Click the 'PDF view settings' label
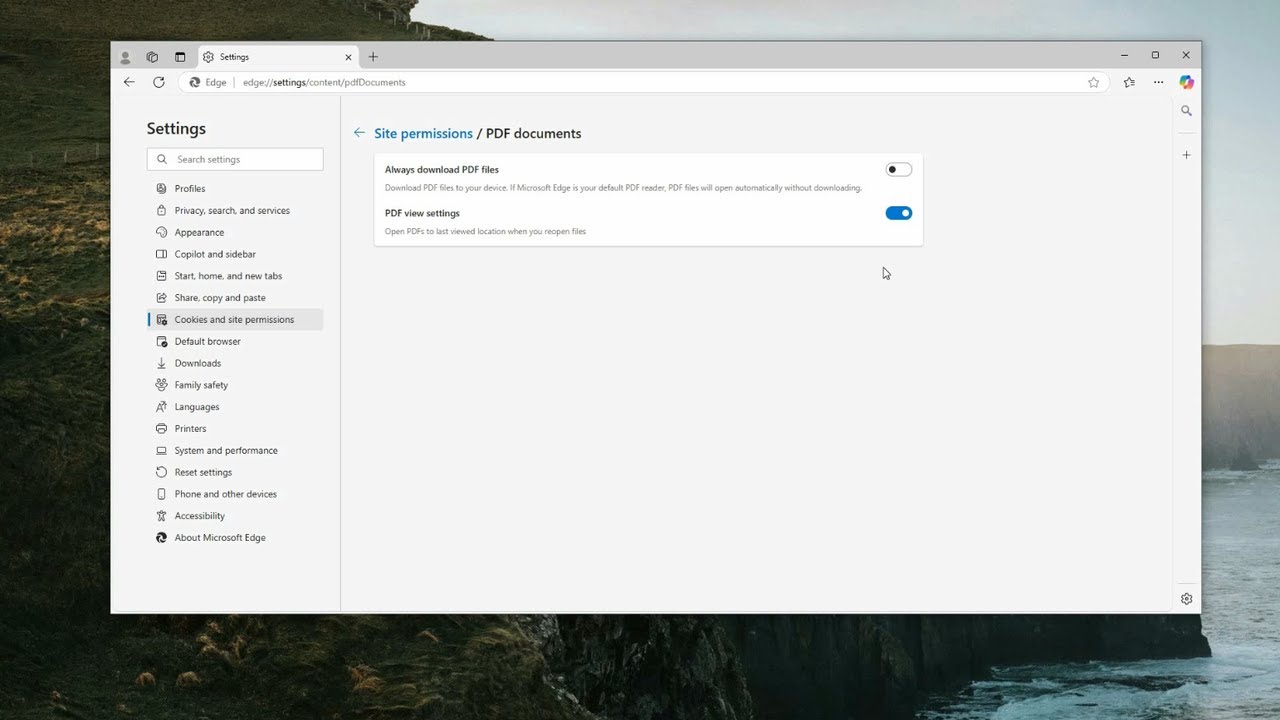Image resolution: width=1280 pixels, height=720 pixels. pyautogui.click(x=422, y=213)
